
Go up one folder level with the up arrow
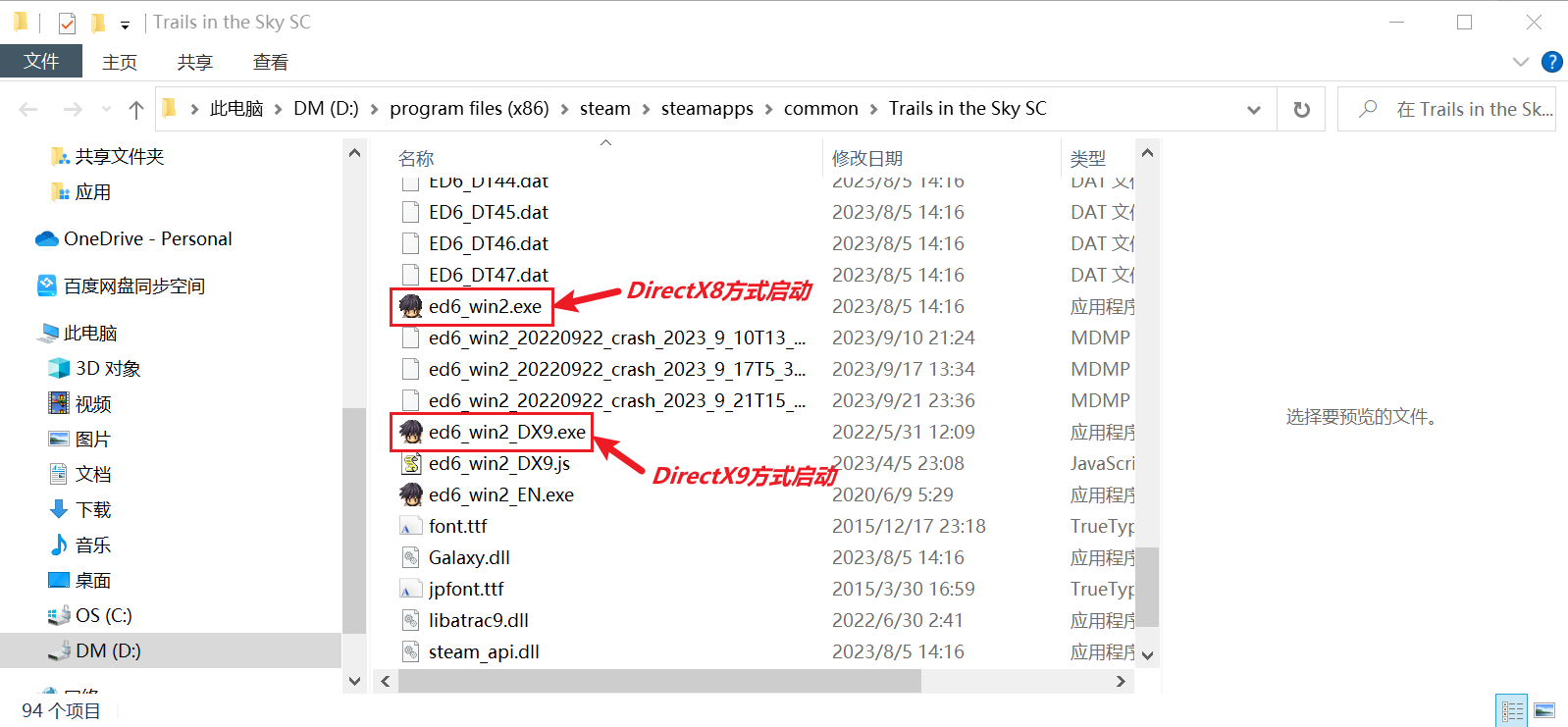tap(136, 109)
